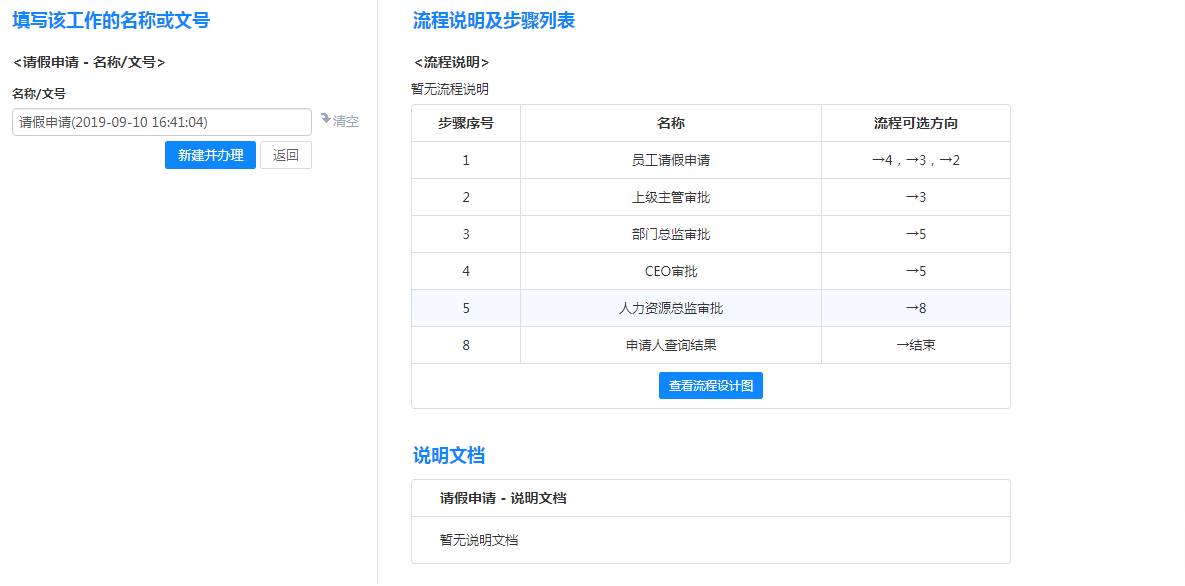Viewport: 1185px width, 586px height.
Task: Click the 流程说明及步骤列表 heading
Action: pyautogui.click(x=494, y=21)
